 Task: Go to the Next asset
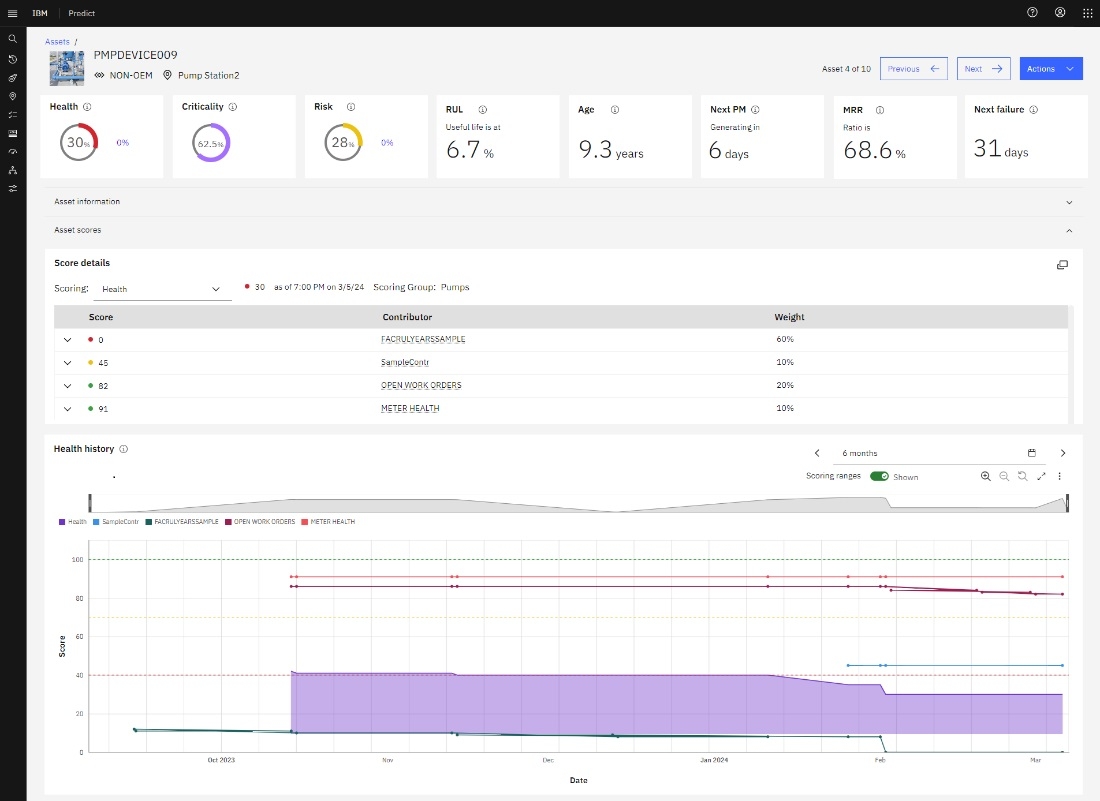click(x=982, y=69)
